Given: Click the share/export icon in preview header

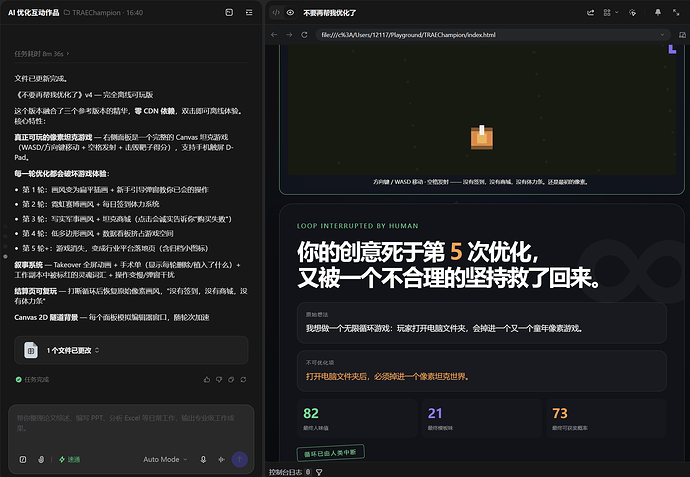Looking at the screenshot, I should coord(591,13).
